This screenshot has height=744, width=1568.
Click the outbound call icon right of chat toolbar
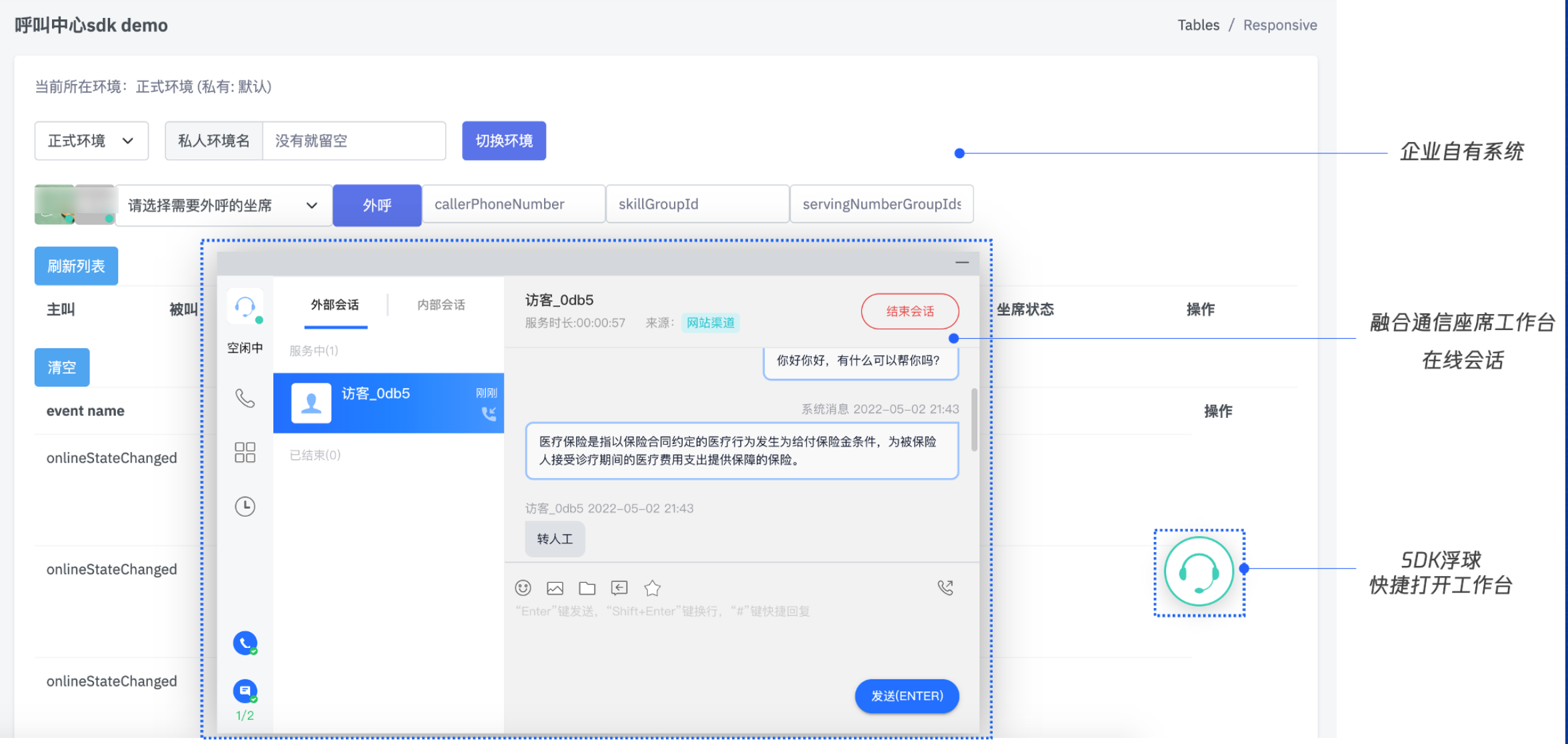(945, 587)
